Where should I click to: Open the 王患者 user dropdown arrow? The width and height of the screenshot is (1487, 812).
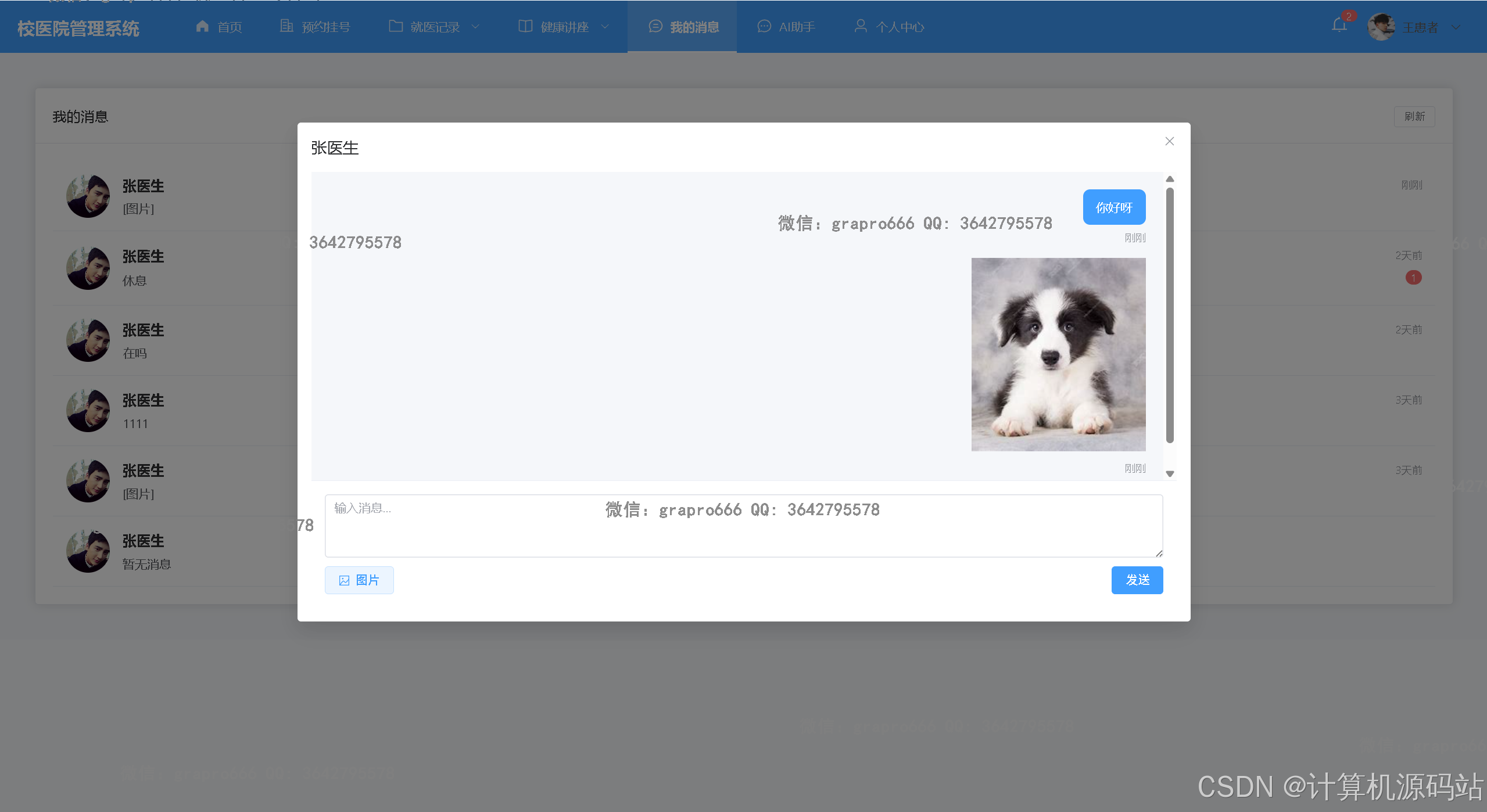(x=1456, y=27)
